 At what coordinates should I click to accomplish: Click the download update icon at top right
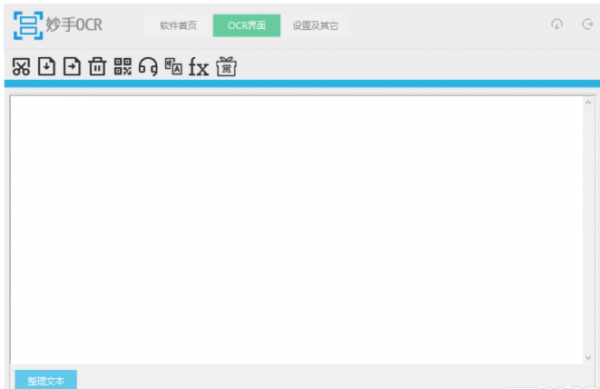[557, 24]
